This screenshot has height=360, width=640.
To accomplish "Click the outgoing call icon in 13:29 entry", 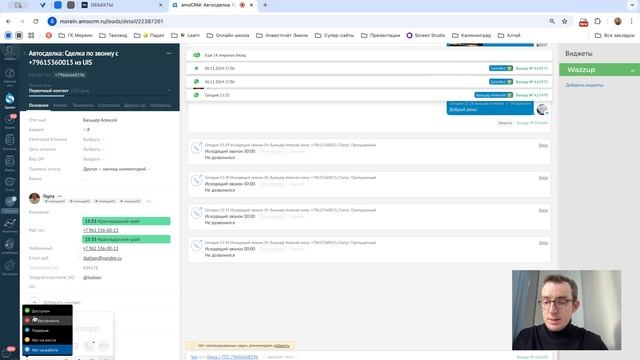I will click(x=197, y=148).
